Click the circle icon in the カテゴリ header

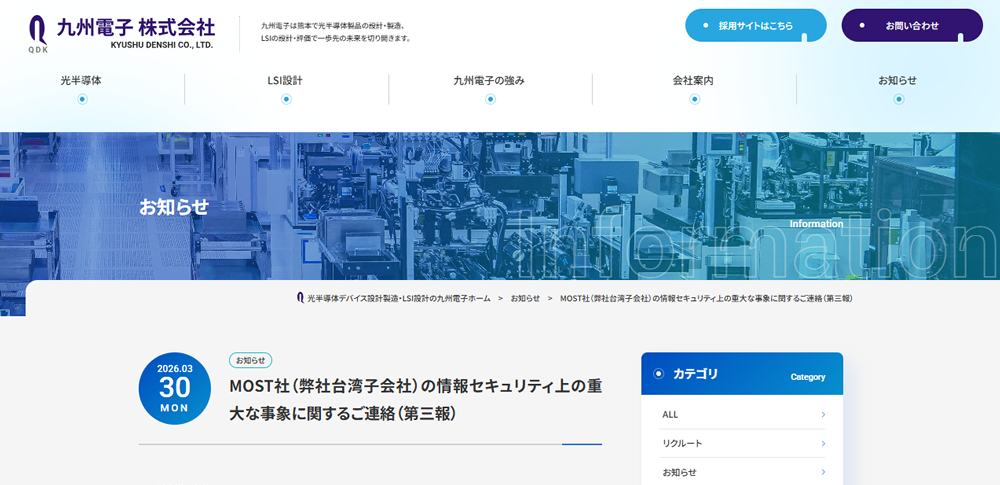(658, 374)
